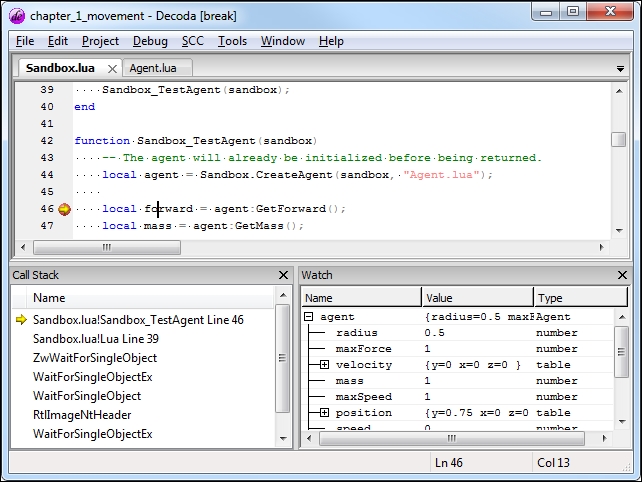Open the Help menu

coord(331,41)
